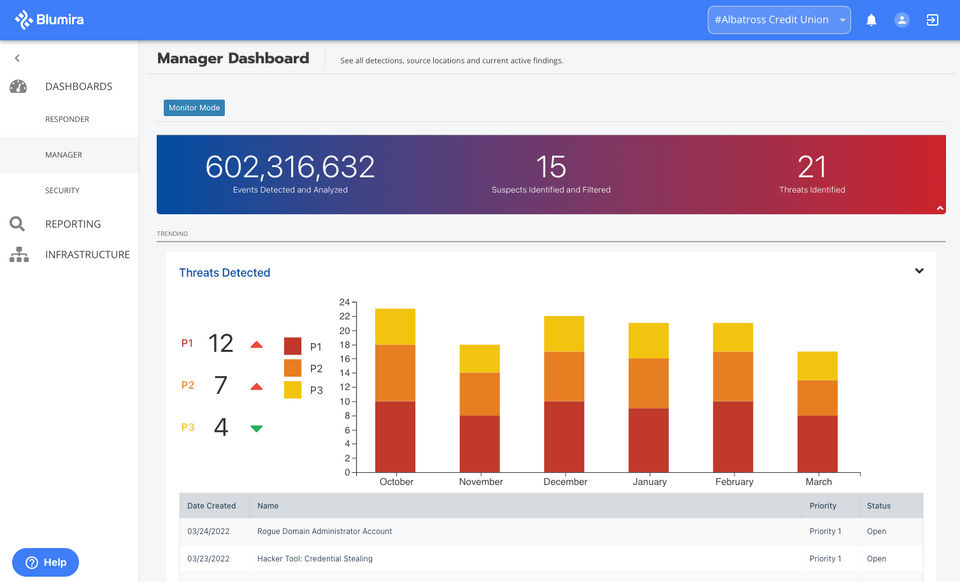
Task: Click the 602,316,632 events count
Action: [290, 167]
